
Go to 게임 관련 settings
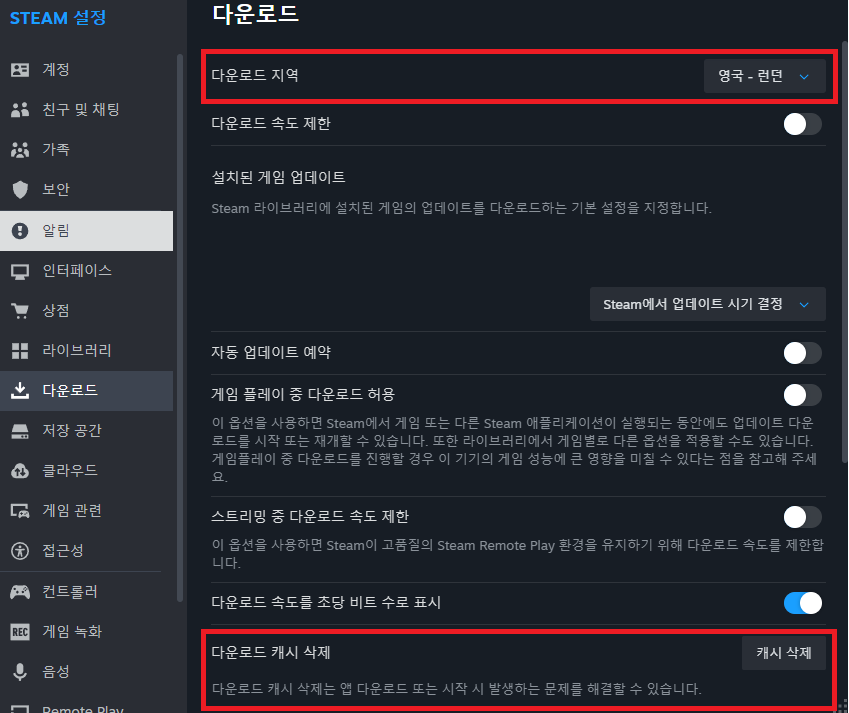point(87,511)
